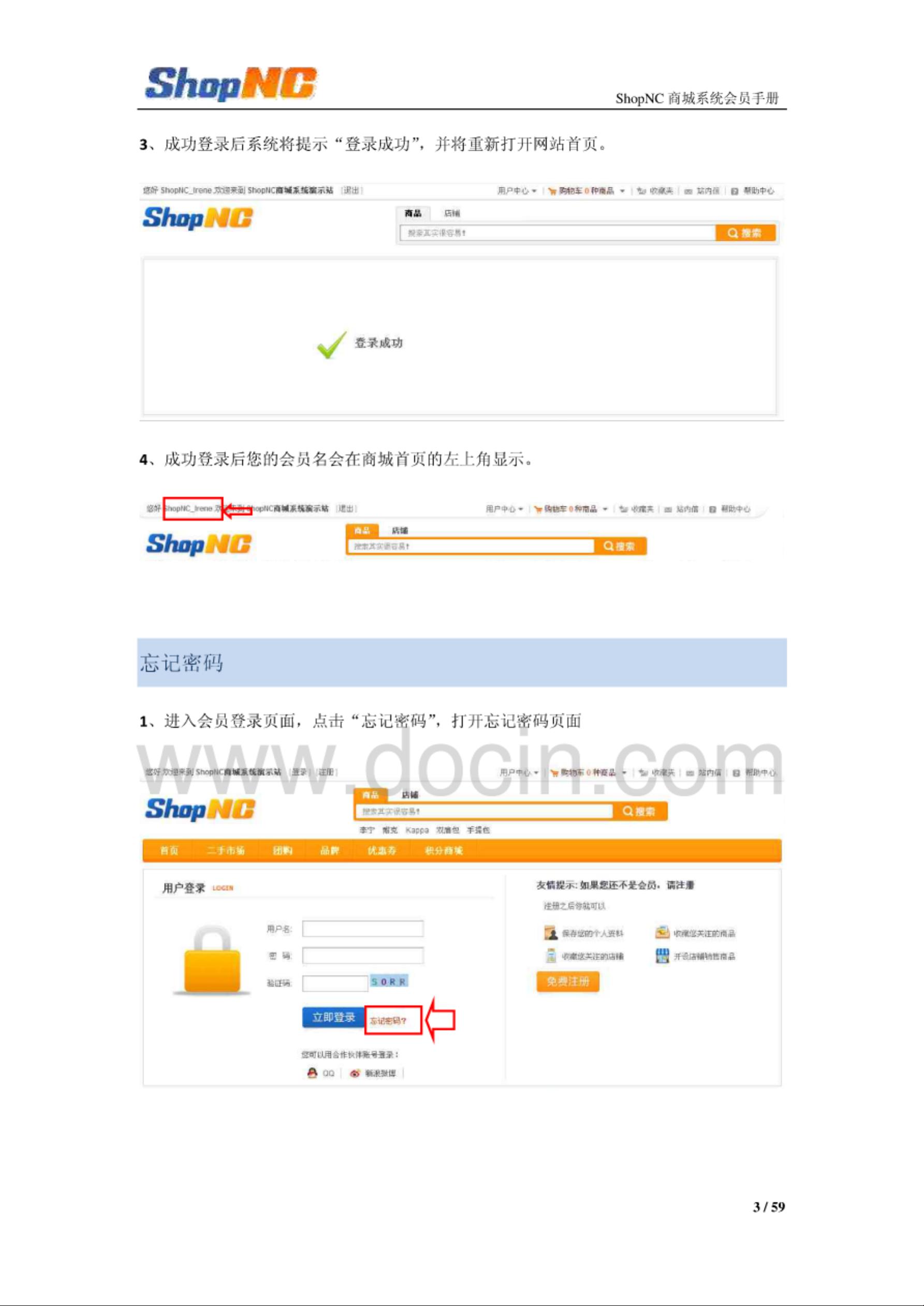Click the orange 免费注册 button
The image size is (924, 1306).
click(568, 981)
